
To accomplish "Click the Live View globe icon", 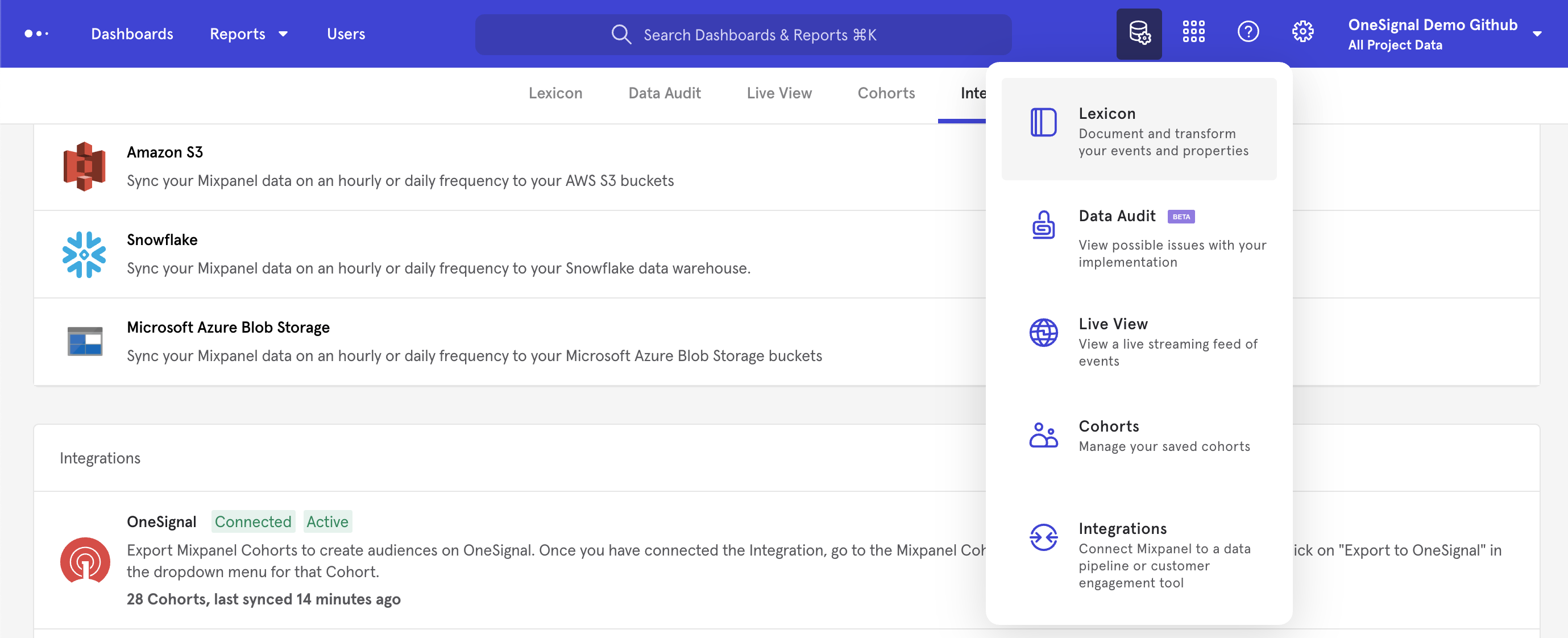I will coord(1043,333).
